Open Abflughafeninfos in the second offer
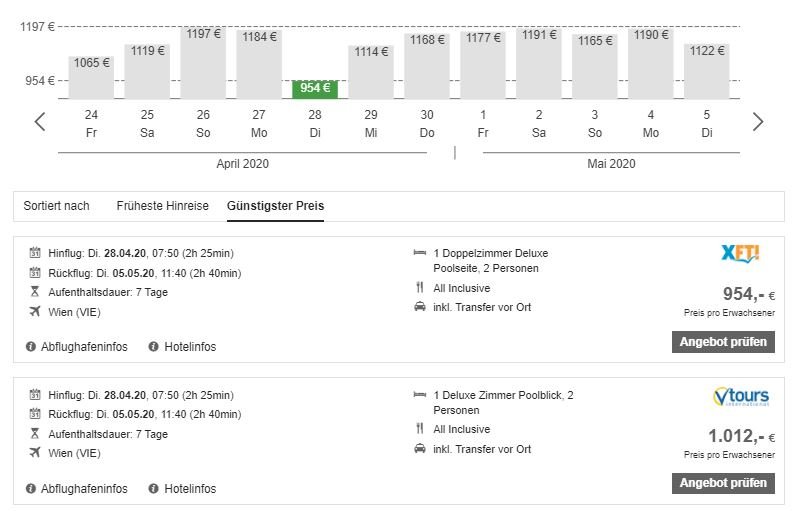Screen dimensions: 799x511 84,488
